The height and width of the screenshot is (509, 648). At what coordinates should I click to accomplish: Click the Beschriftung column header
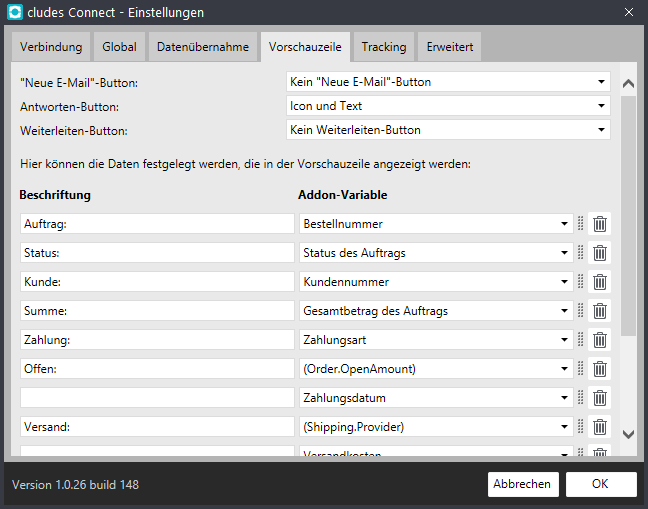point(55,195)
